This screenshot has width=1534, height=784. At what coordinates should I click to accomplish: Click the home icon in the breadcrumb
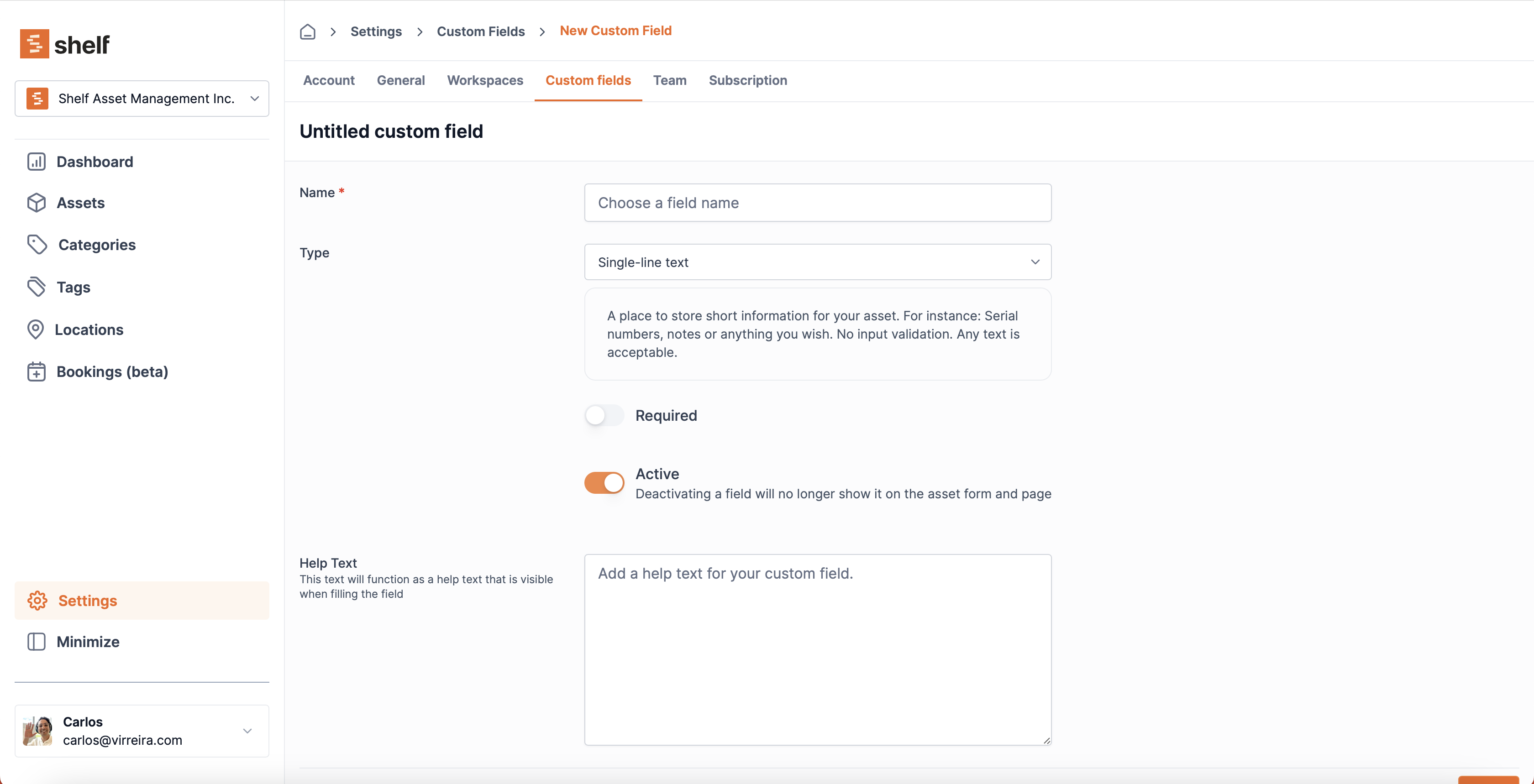(x=307, y=31)
